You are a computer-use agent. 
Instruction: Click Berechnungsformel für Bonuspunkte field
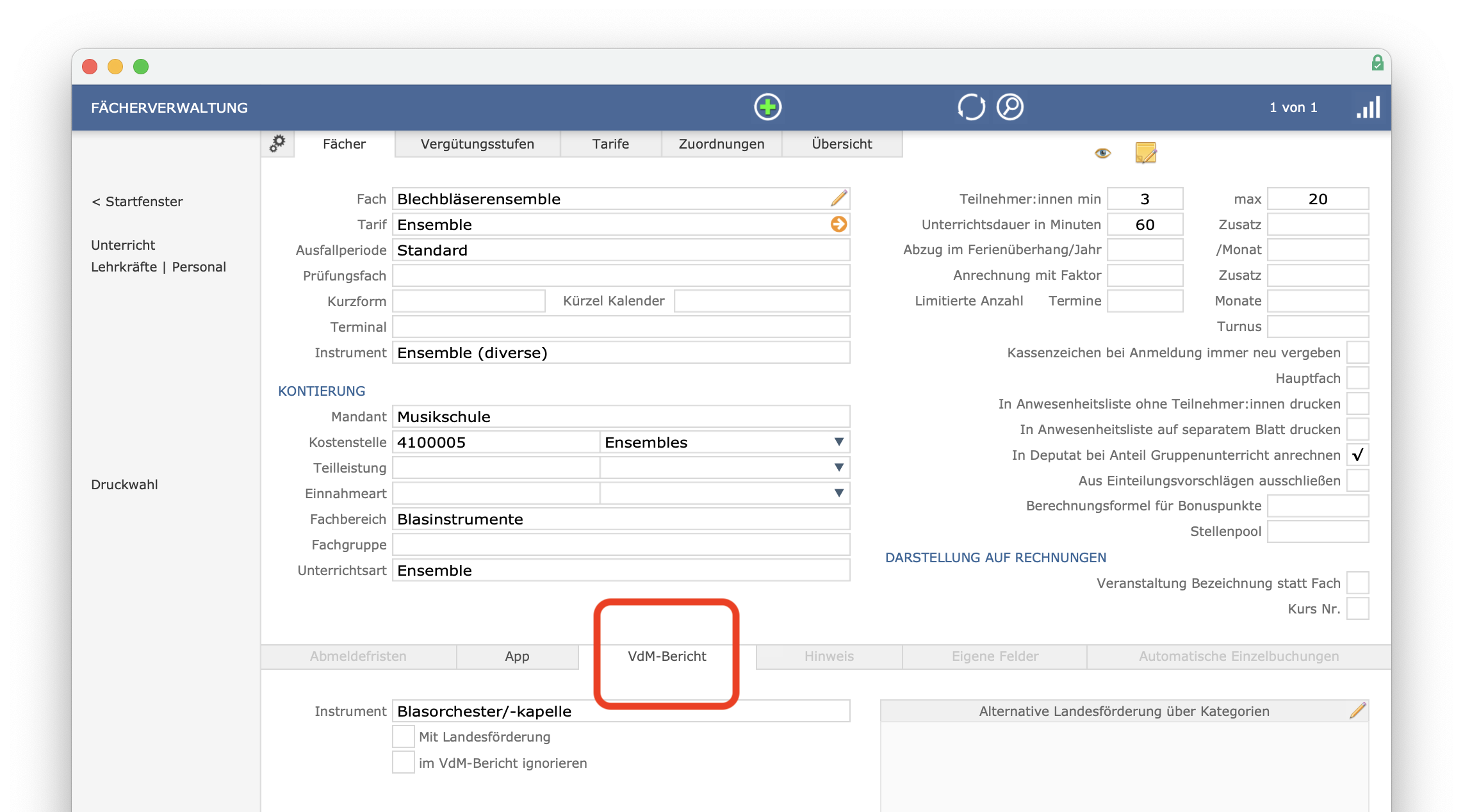click(1318, 506)
